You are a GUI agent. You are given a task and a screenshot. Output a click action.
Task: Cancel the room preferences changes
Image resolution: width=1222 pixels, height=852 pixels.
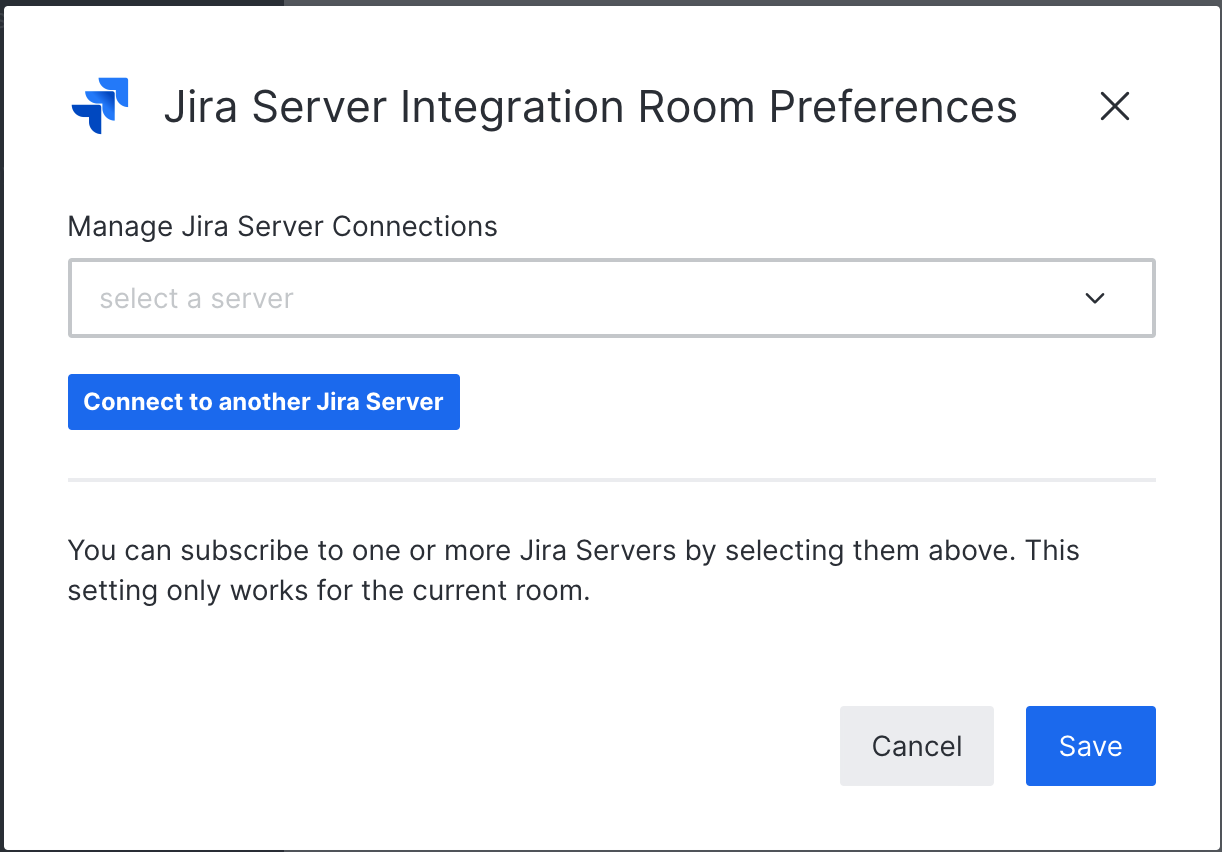(x=916, y=746)
